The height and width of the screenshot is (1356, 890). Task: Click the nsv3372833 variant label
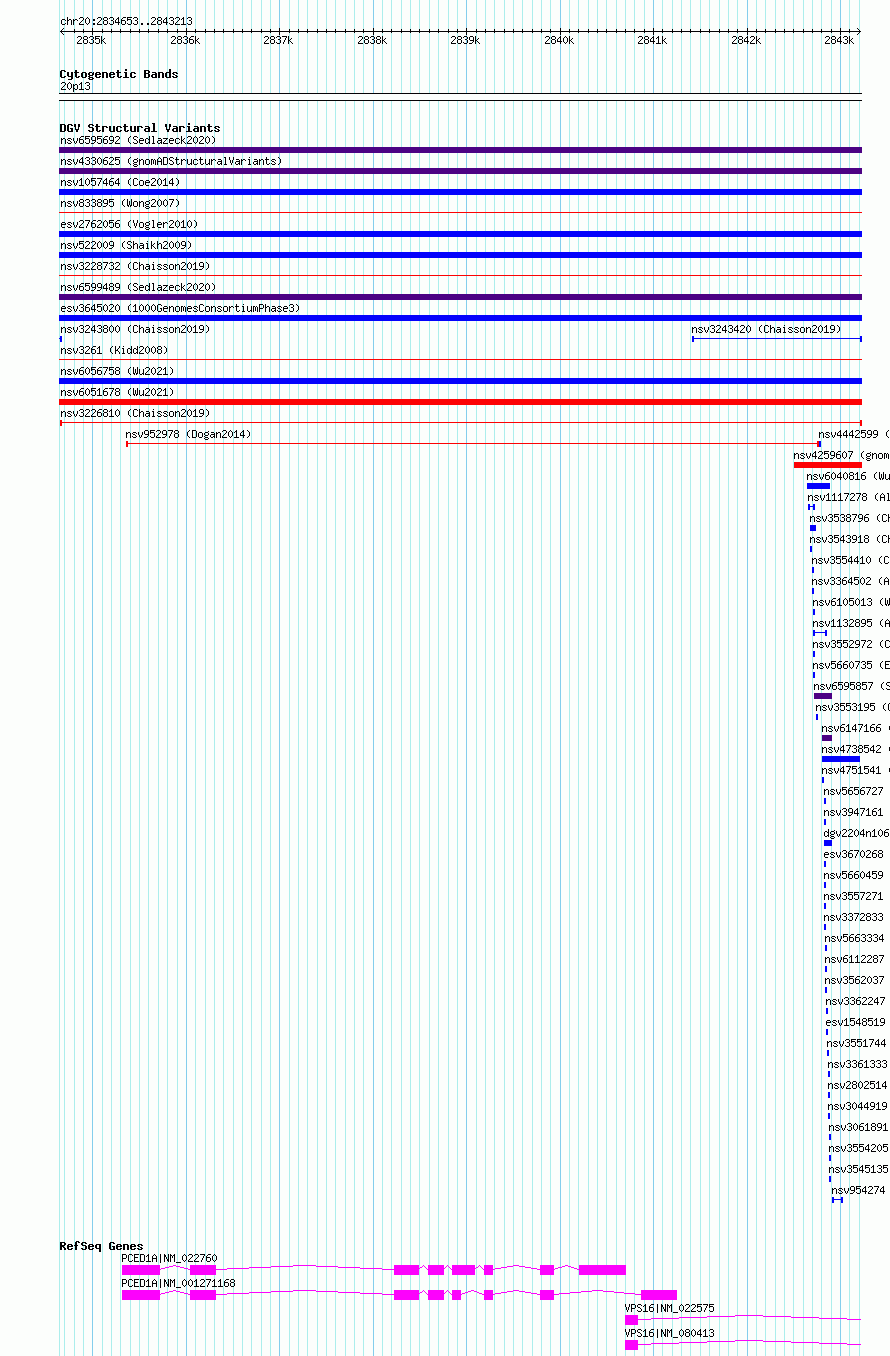pyautogui.click(x=854, y=917)
